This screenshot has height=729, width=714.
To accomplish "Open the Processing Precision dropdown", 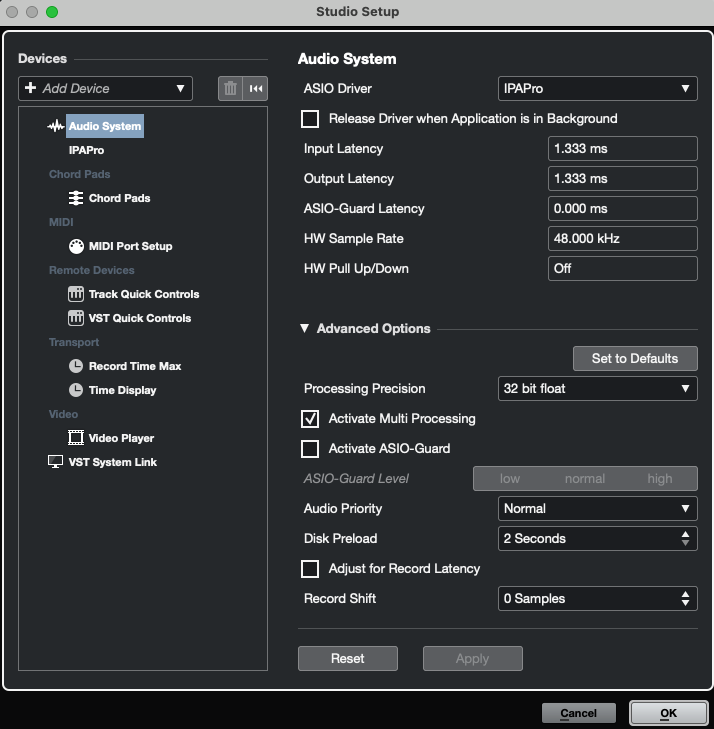I will (x=597, y=388).
